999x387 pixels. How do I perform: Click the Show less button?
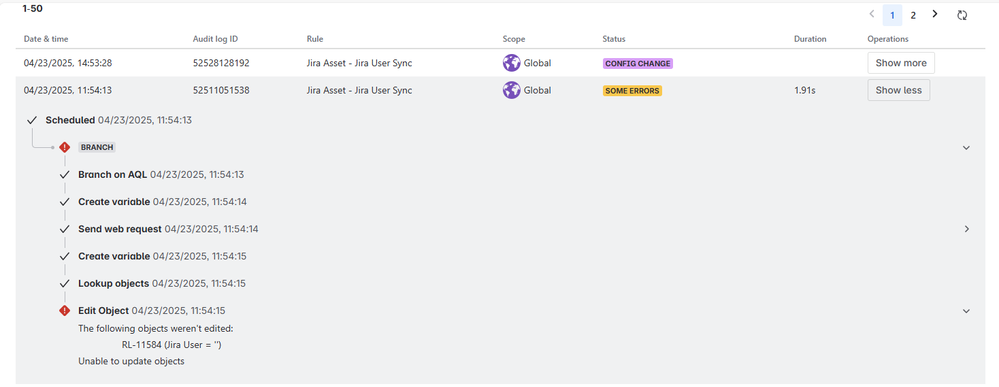coord(898,91)
